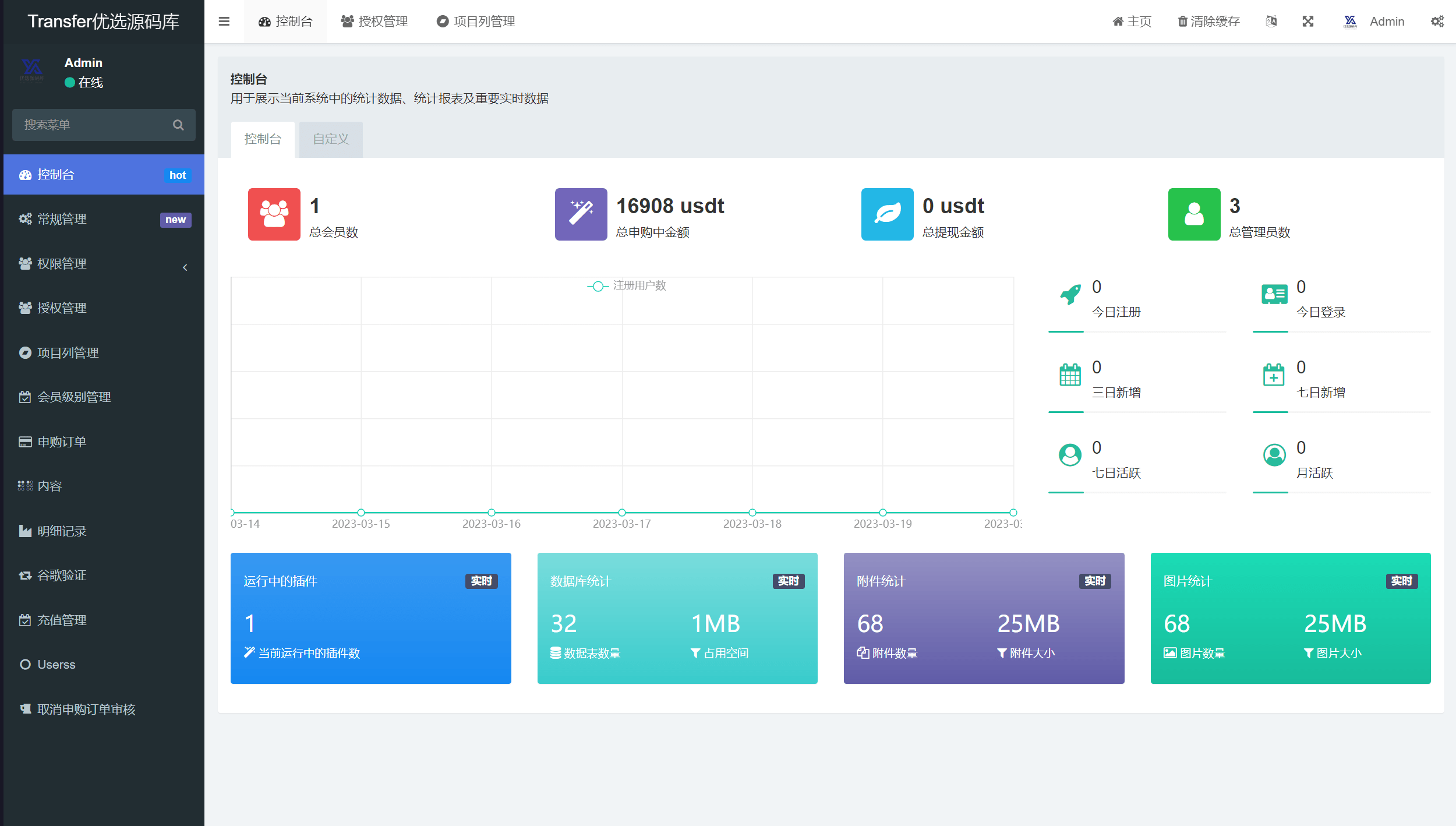Screen dimensions: 1456x826
Task: Click the fullscreen expand icon
Action: pos(1308,22)
